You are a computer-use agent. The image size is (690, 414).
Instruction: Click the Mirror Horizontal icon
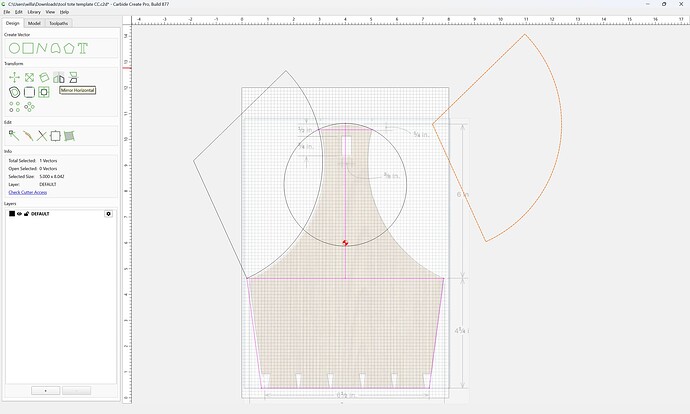tap(59, 78)
